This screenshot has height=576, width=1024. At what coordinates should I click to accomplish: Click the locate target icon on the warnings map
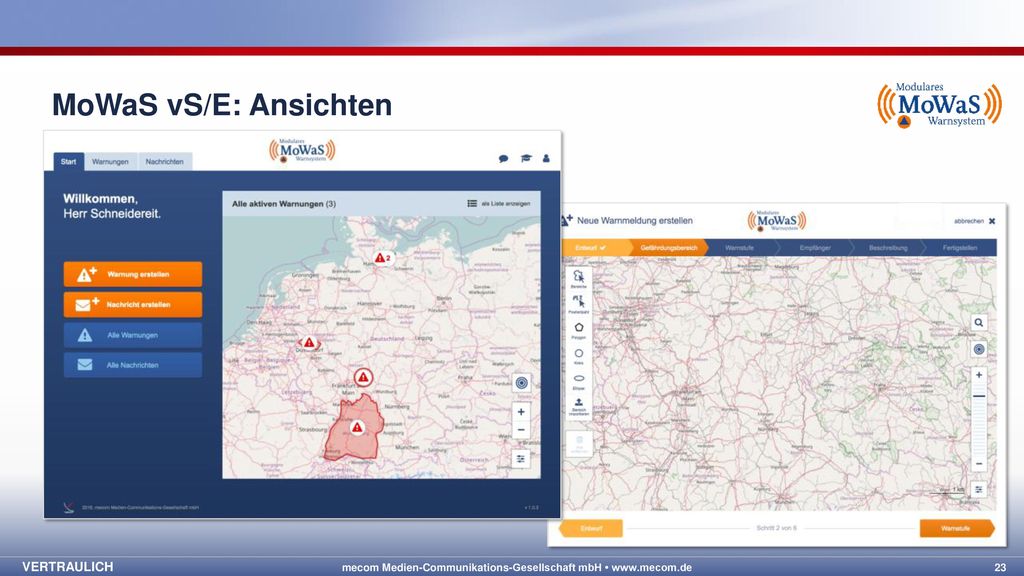pos(521,383)
